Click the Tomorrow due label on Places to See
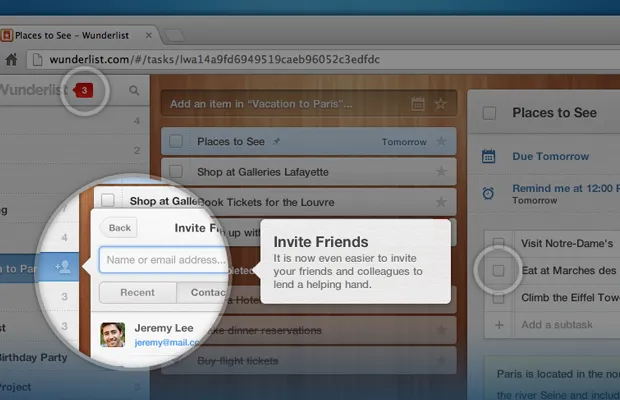 (x=404, y=142)
